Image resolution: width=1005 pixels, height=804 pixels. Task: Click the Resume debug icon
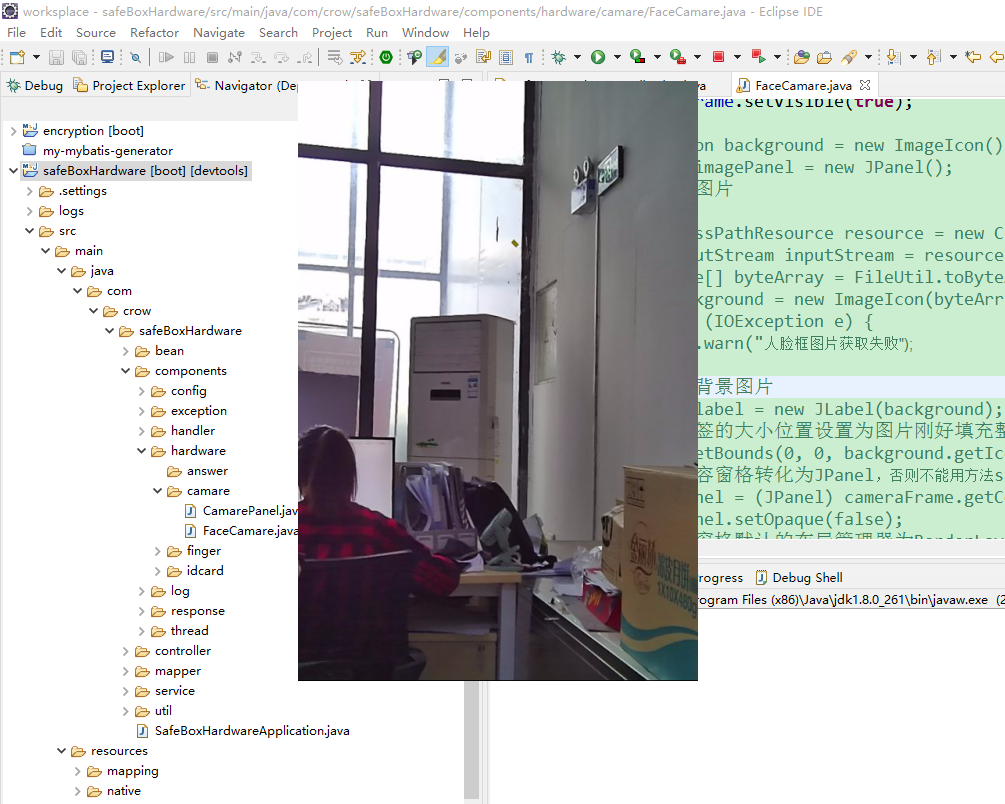166,58
